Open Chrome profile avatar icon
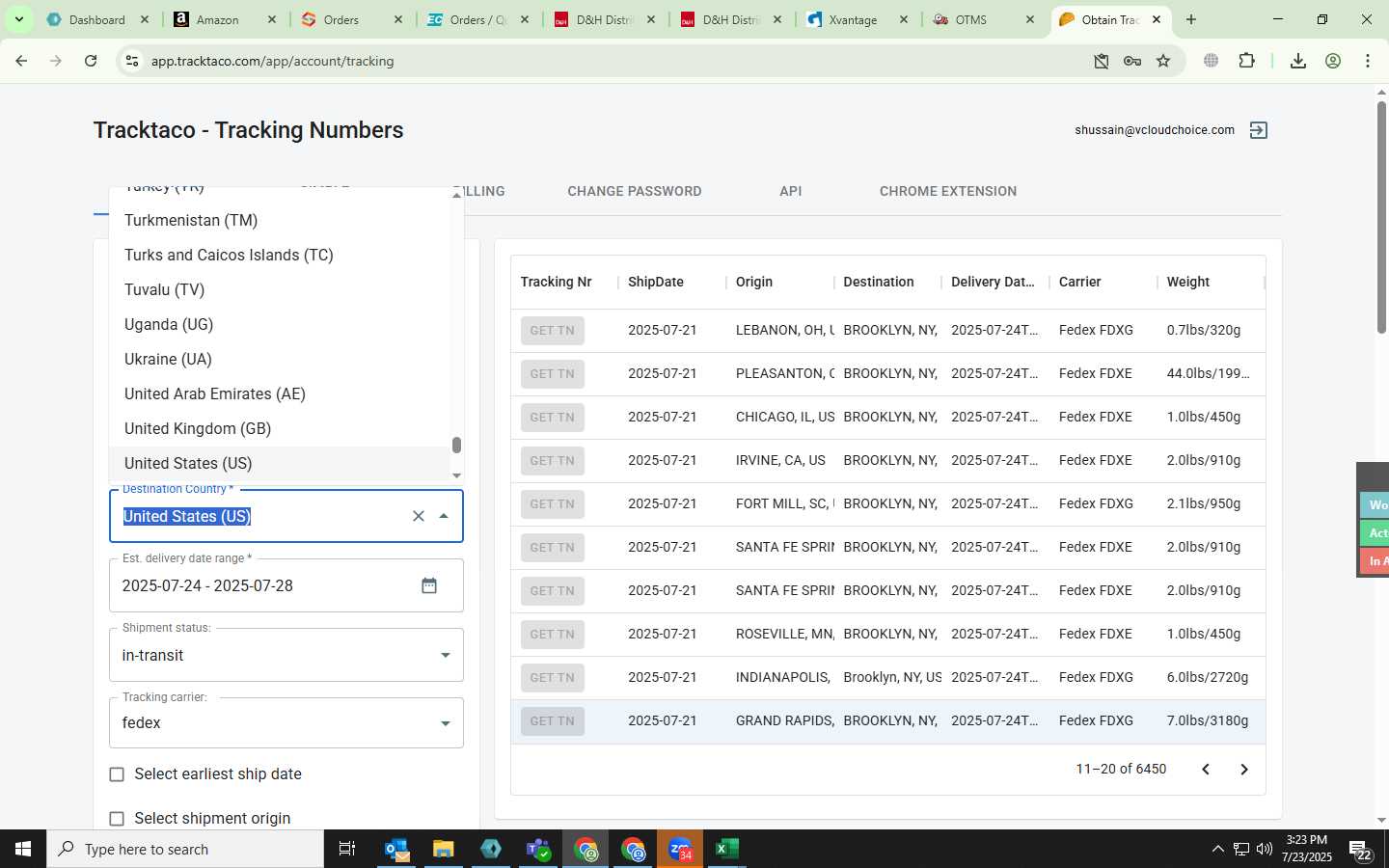 click(1333, 61)
